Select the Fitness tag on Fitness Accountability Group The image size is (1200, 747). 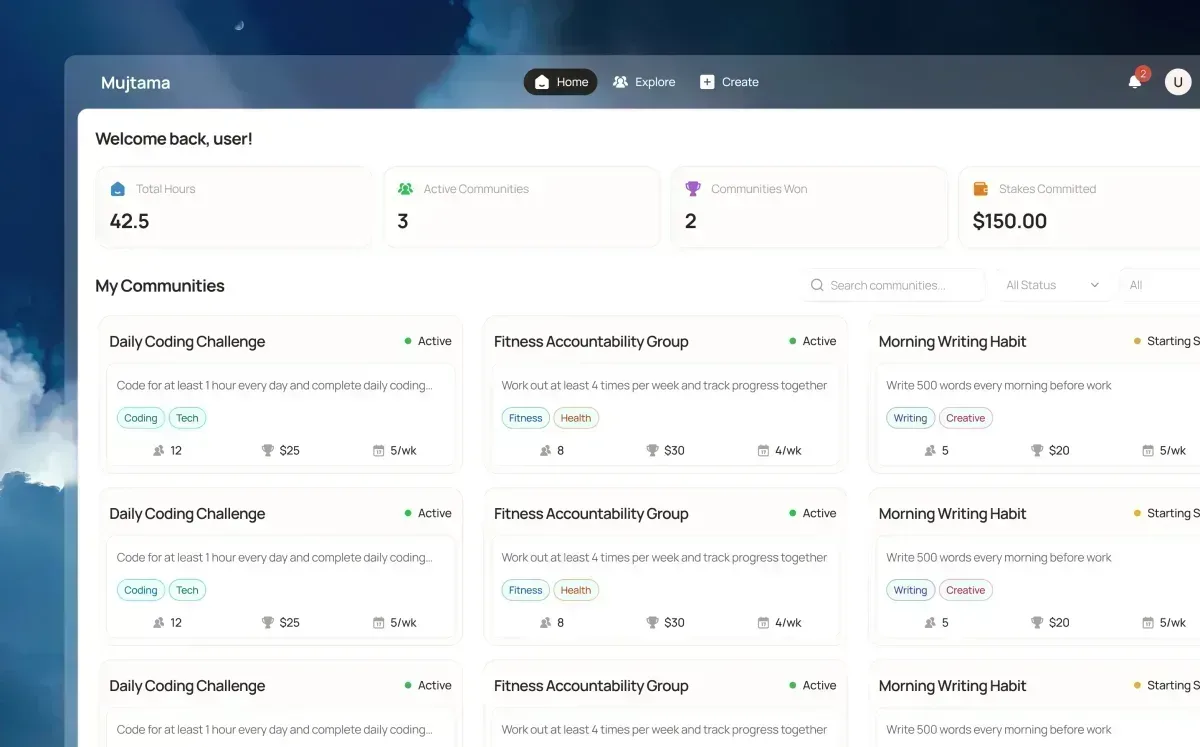click(525, 418)
